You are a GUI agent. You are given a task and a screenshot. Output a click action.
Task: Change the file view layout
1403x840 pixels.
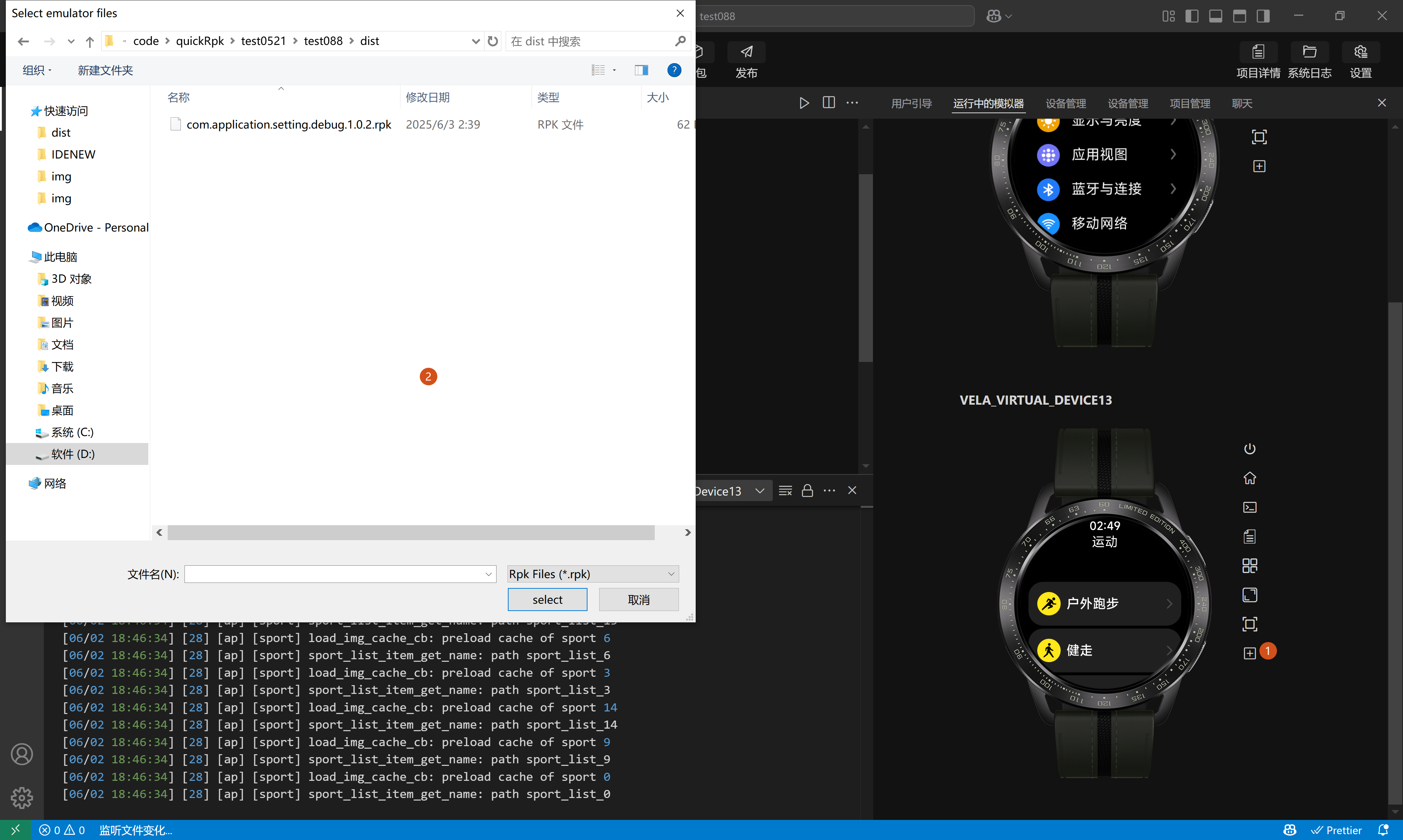click(598, 70)
